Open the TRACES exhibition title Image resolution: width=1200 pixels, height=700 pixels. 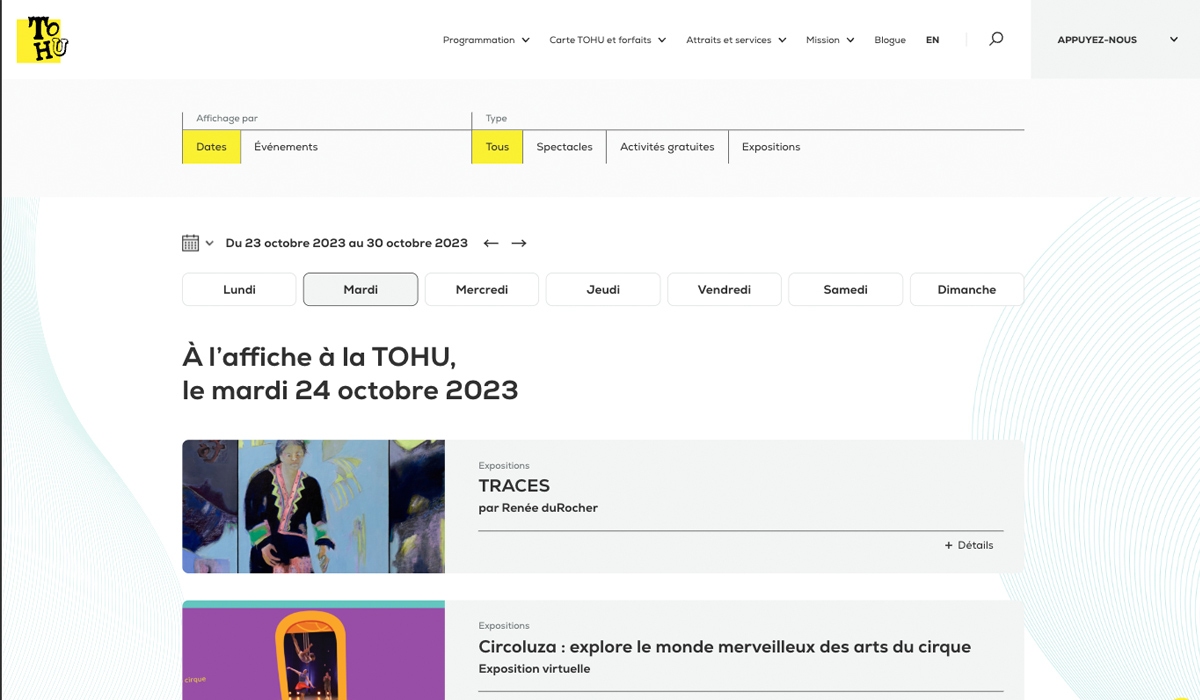pyautogui.click(x=514, y=486)
